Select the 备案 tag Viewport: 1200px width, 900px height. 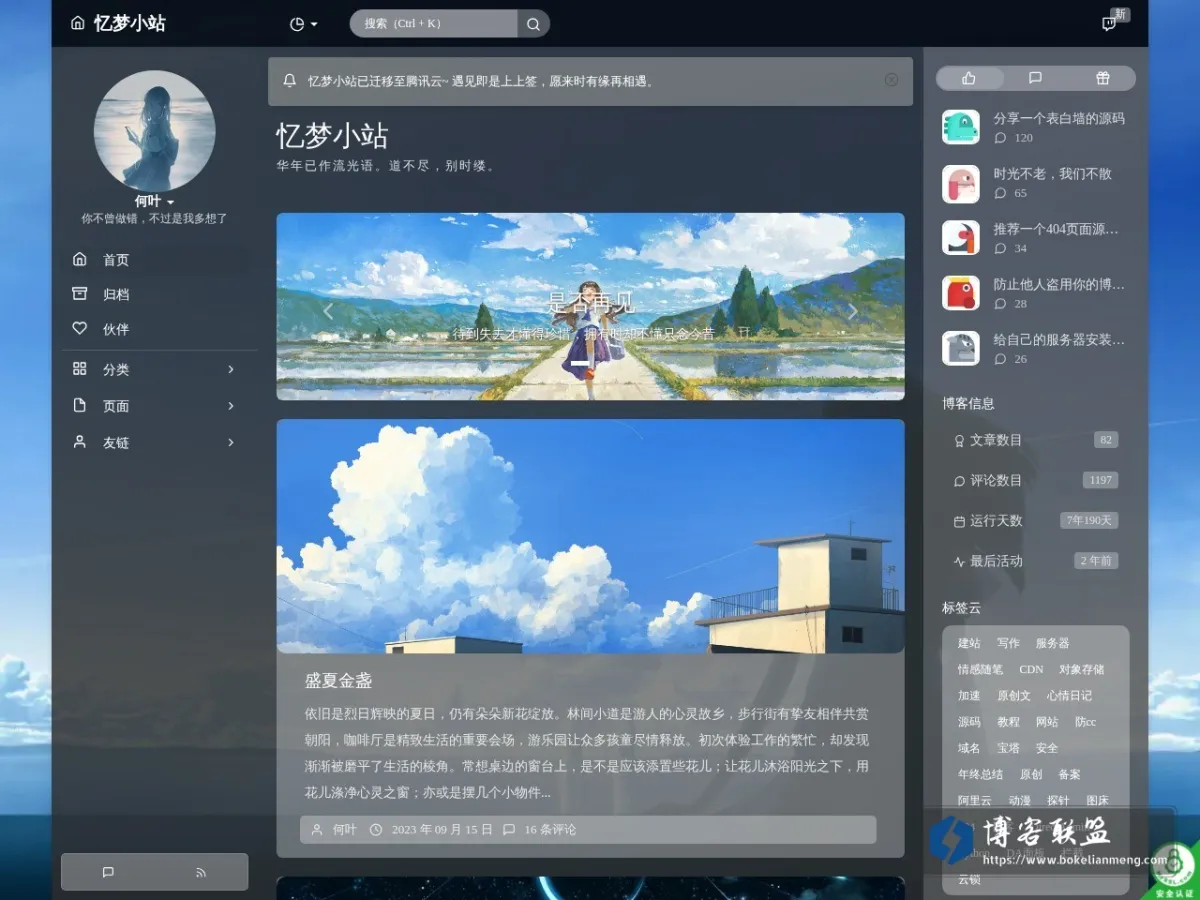(1070, 774)
